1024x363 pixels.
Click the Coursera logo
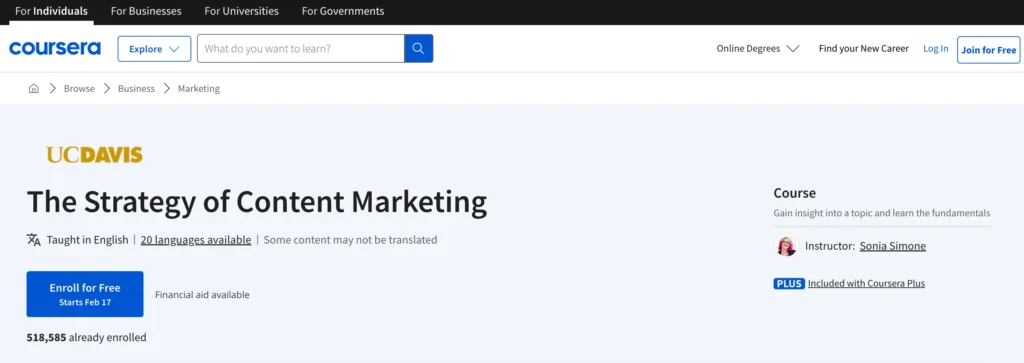[x=55, y=48]
